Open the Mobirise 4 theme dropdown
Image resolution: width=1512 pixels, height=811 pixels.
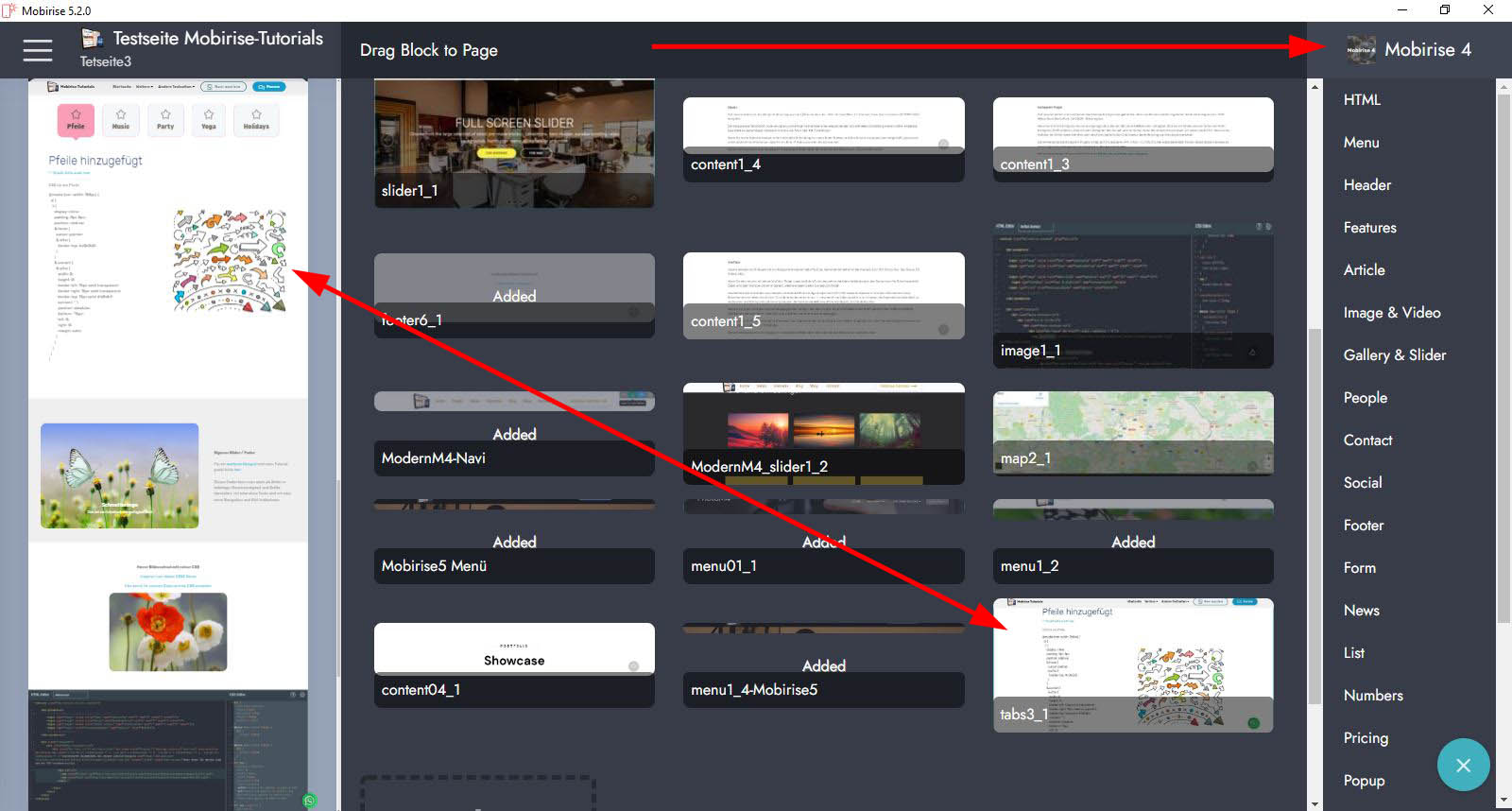(1409, 50)
